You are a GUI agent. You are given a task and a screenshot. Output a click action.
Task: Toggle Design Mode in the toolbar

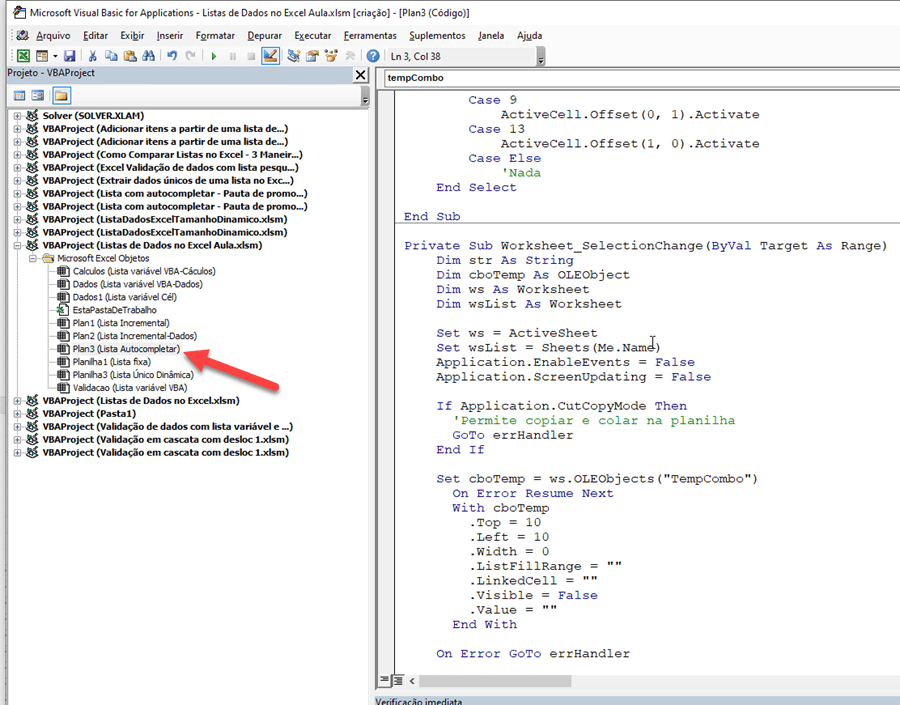click(270, 56)
